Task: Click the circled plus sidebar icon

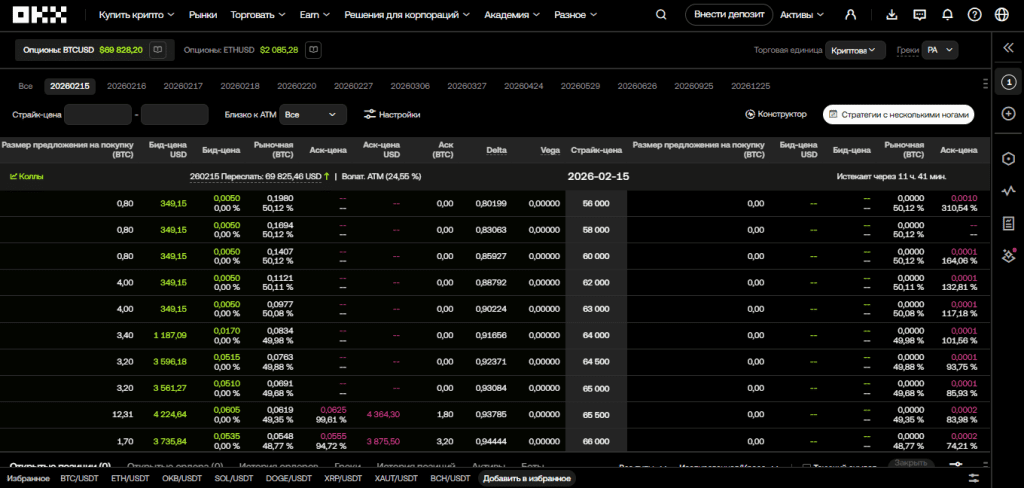Action: 1008,114
